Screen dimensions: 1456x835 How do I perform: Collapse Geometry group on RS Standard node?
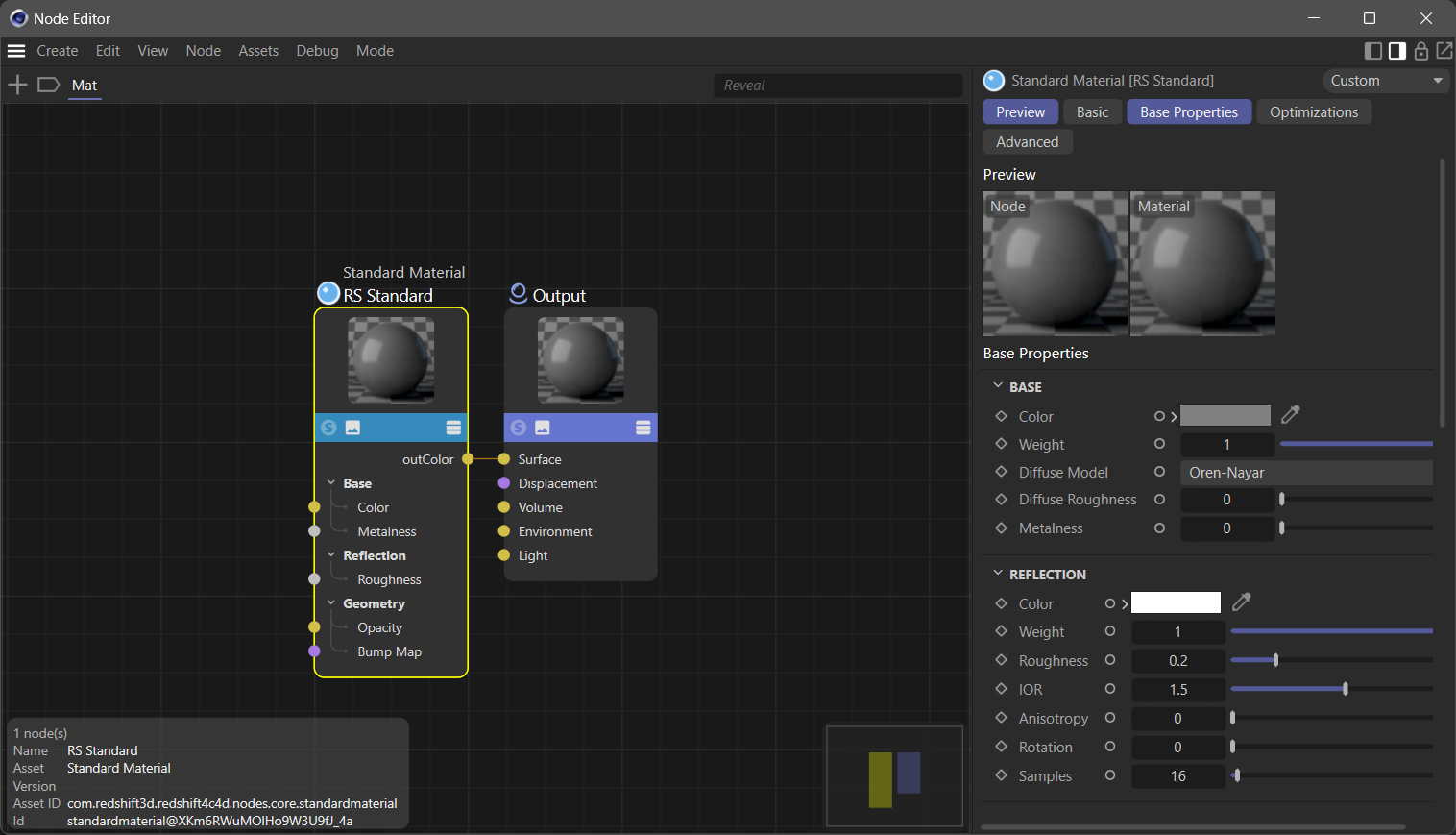tap(330, 603)
